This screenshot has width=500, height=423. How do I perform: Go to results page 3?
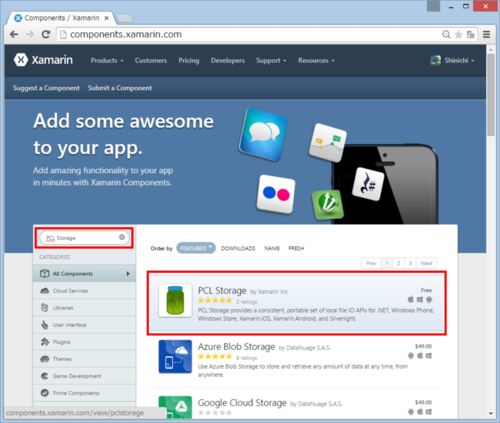point(410,263)
